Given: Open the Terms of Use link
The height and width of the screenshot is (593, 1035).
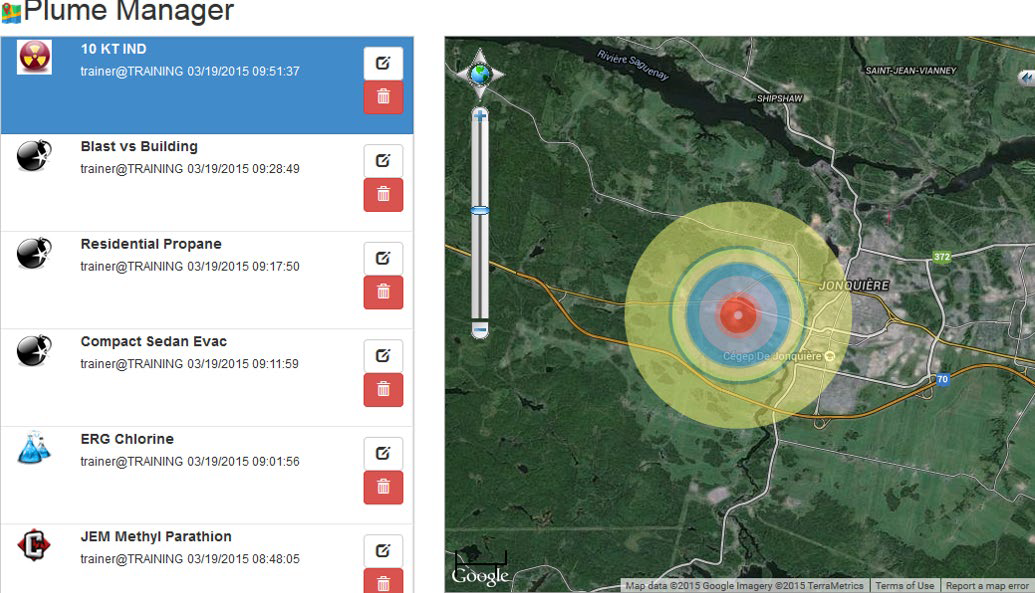Looking at the screenshot, I should (x=904, y=586).
